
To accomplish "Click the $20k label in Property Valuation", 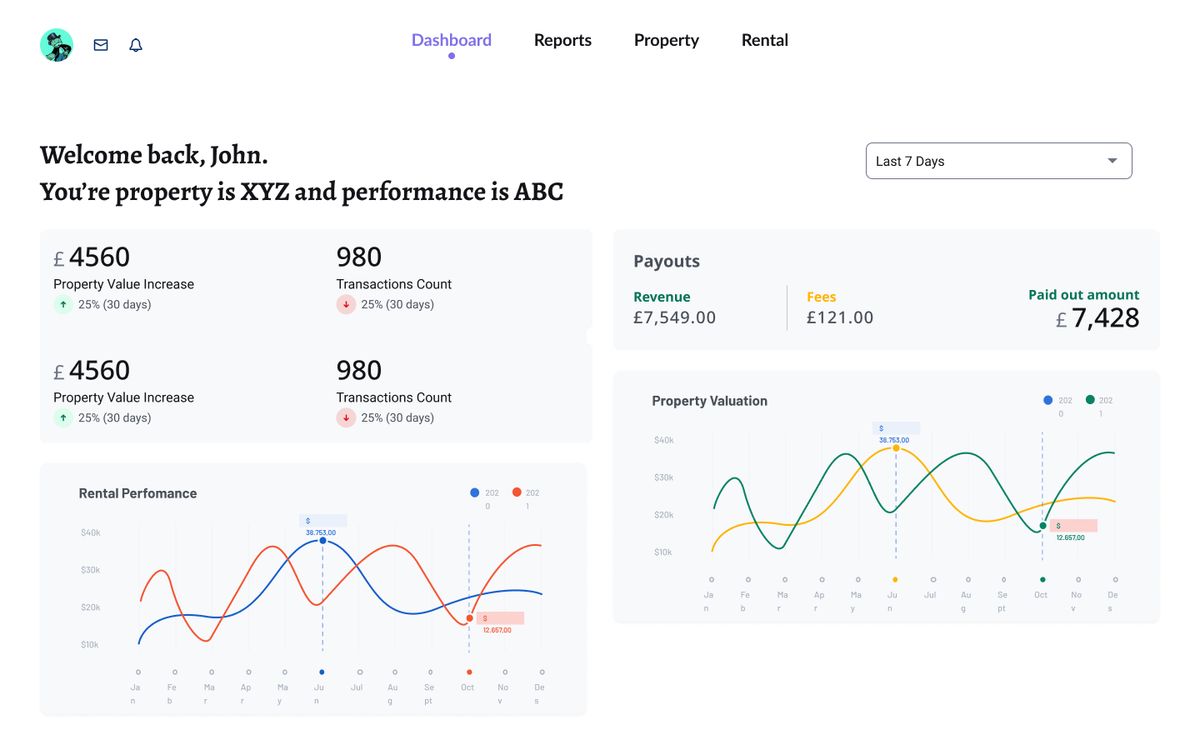I will coord(663,515).
